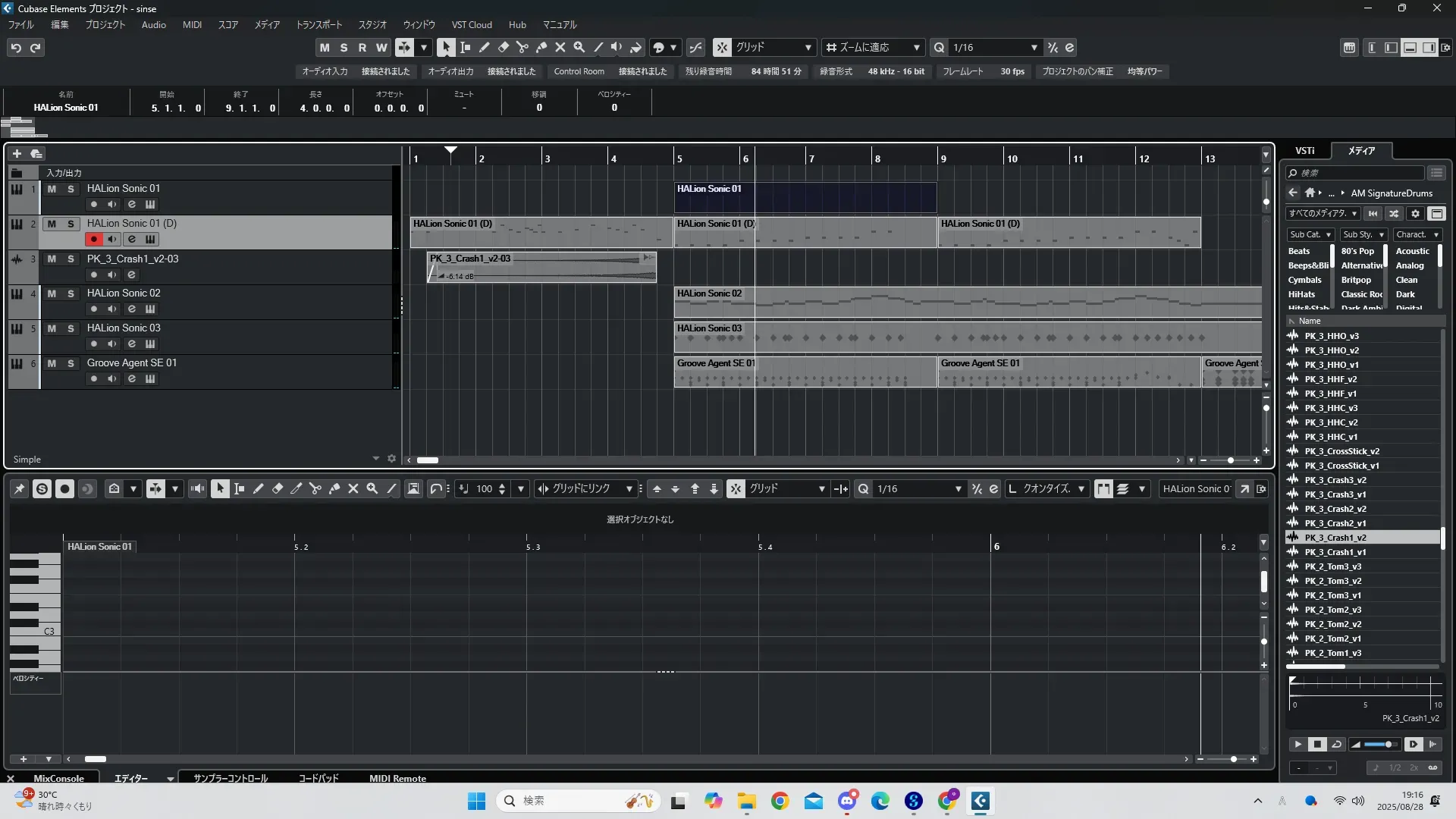The height and width of the screenshot is (819, 1456).
Task: Open the MIDI menu
Action: [x=192, y=24]
